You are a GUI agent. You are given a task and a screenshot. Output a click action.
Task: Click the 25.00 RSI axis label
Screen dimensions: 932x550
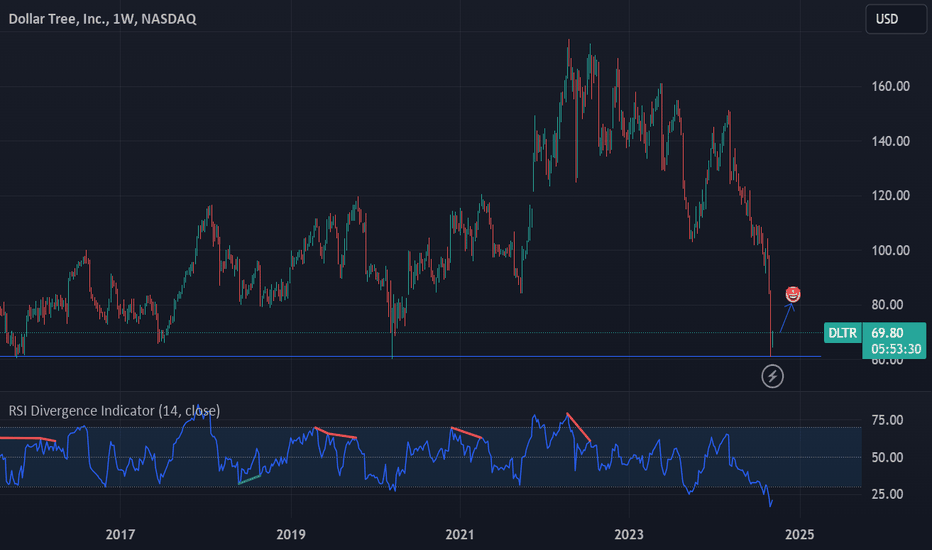point(887,495)
